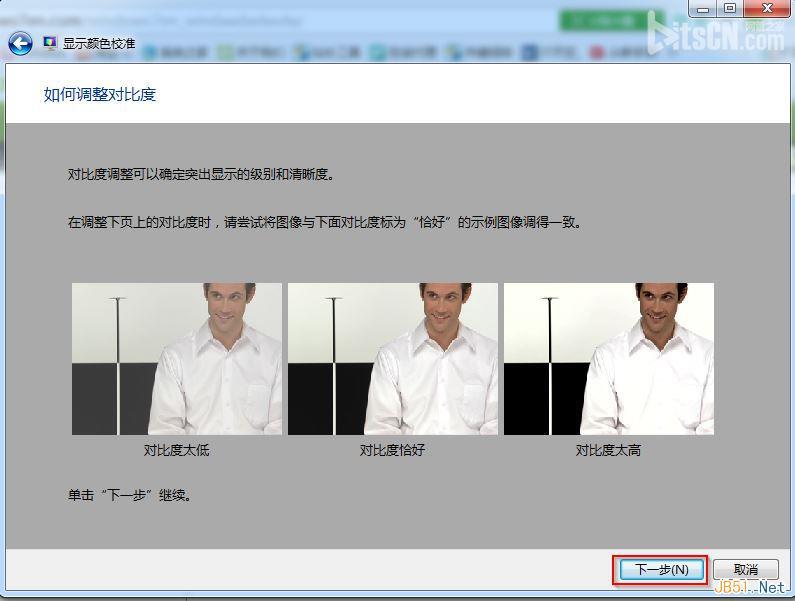
Task: Click the 如何调整对比度 heading
Action: coord(99,95)
